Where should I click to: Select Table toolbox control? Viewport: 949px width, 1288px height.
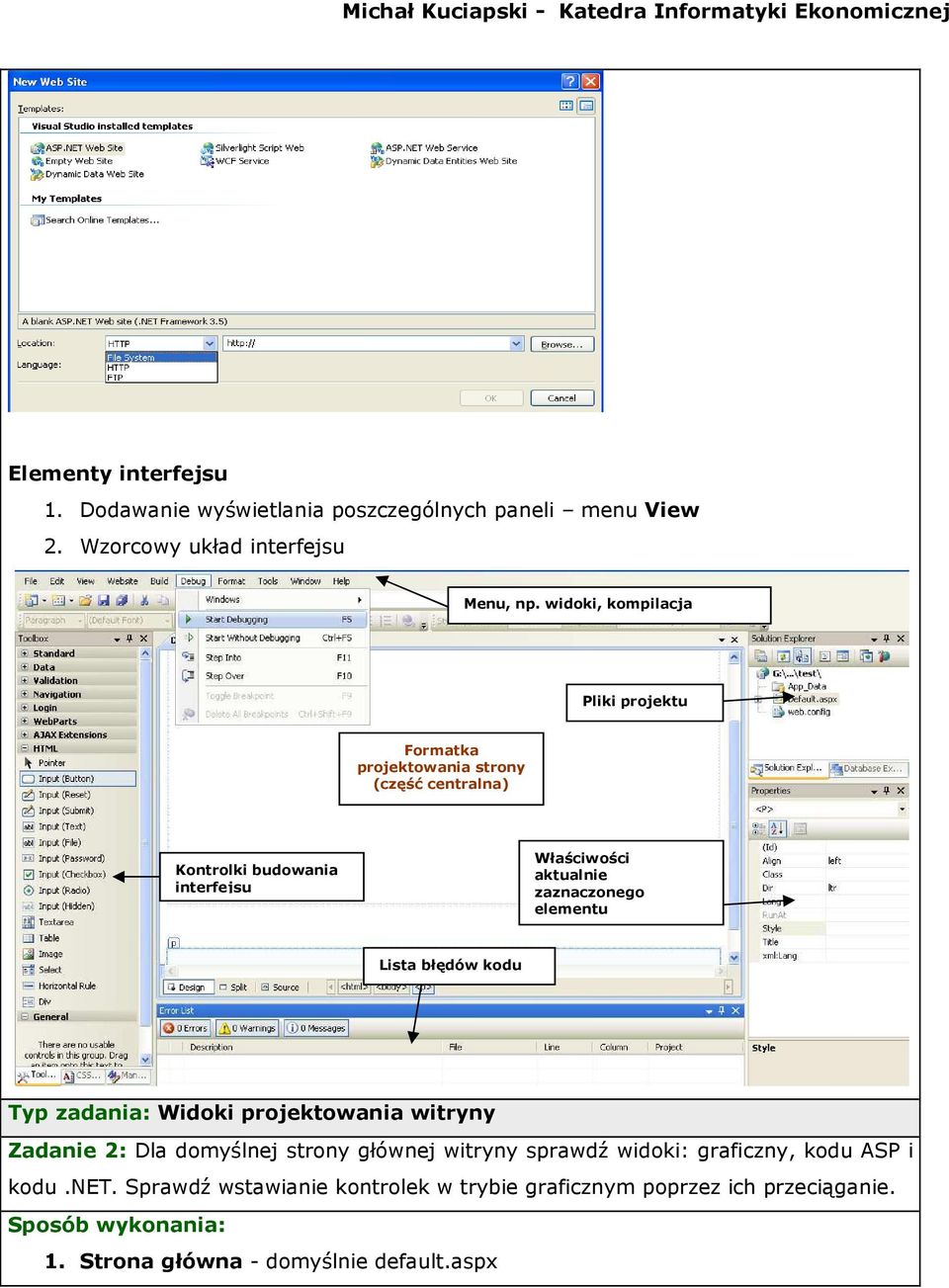click(78, 938)
